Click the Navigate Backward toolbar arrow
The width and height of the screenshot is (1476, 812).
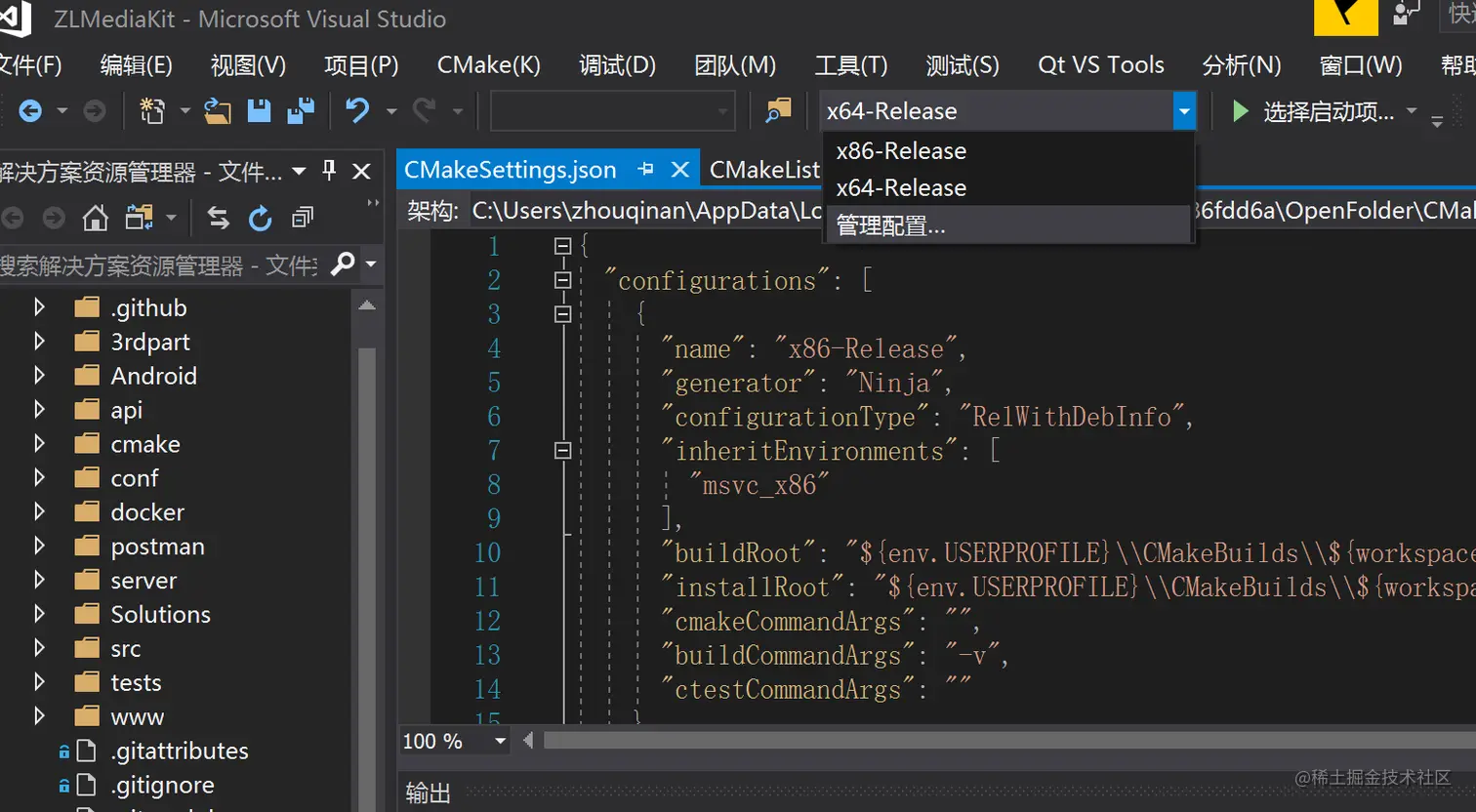[30, 111]
